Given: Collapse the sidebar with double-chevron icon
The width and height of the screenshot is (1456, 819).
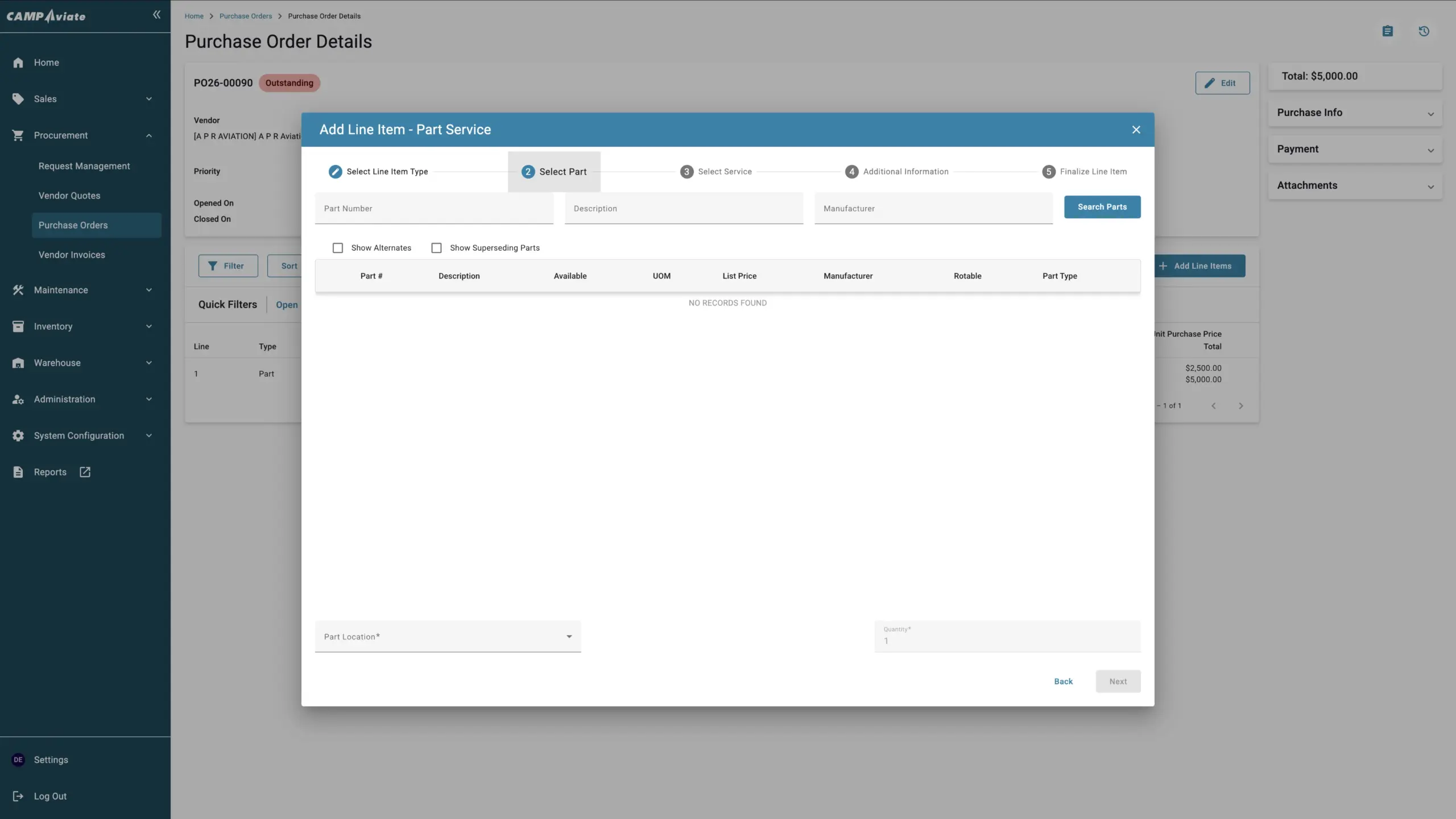Looking at the screenshot, I should [156, 15].
